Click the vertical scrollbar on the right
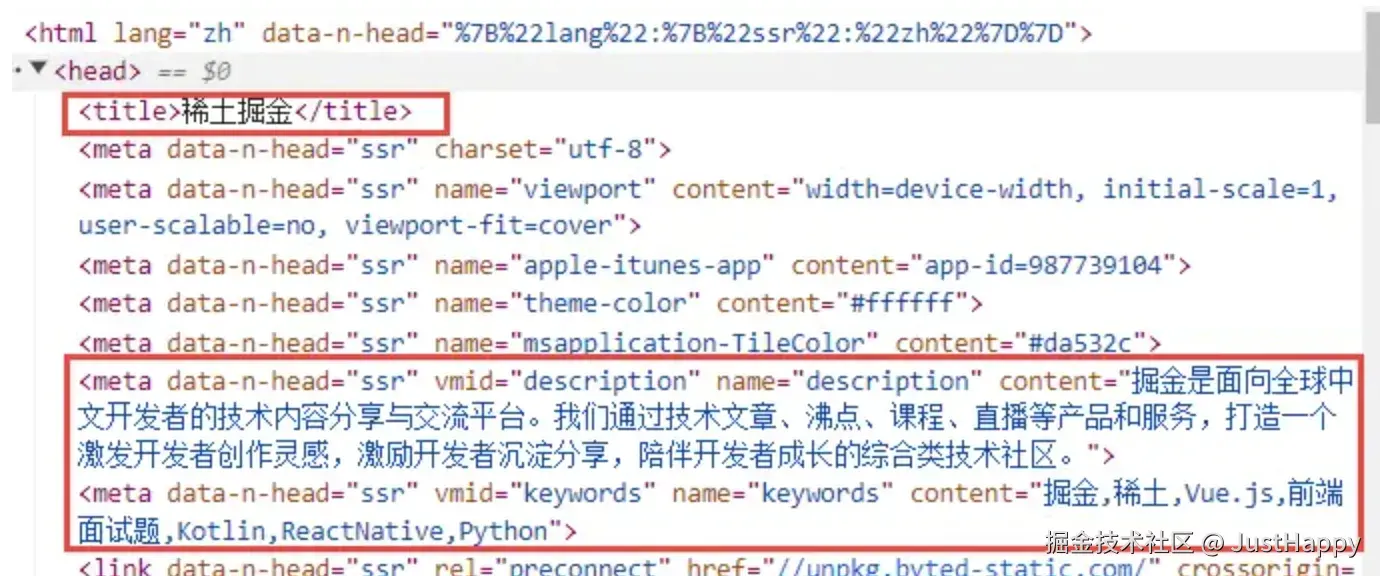1380x576 pixels. 1372,288
